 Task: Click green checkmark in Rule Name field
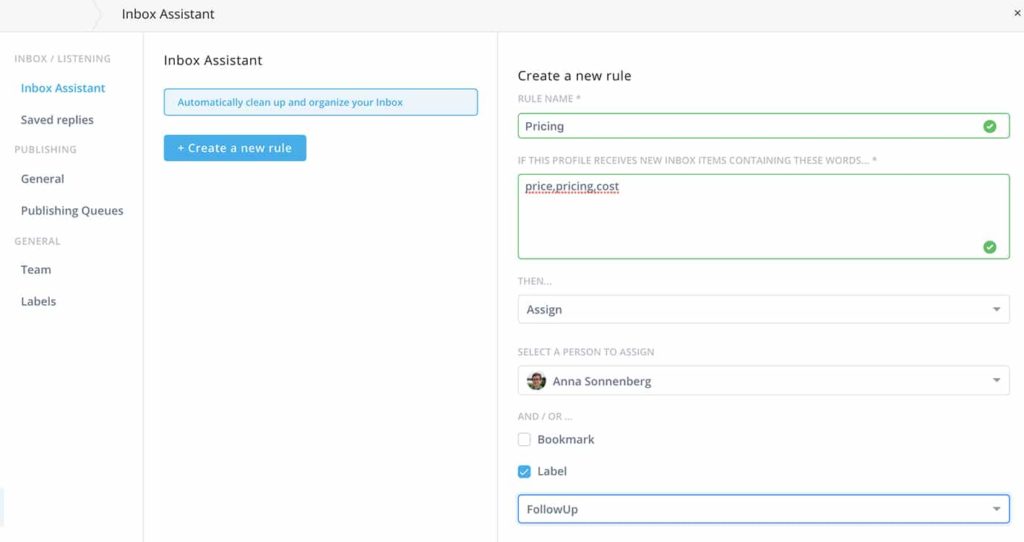(x=989, y=126)
